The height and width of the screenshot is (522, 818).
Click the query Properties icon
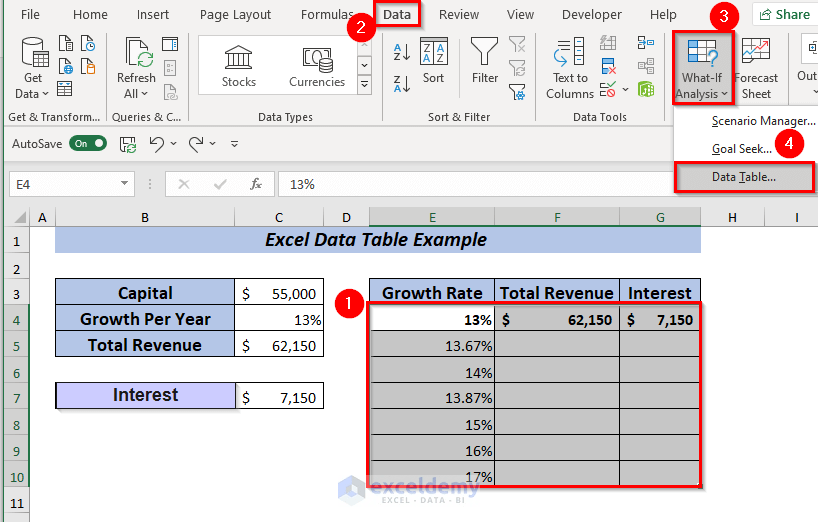170,68
